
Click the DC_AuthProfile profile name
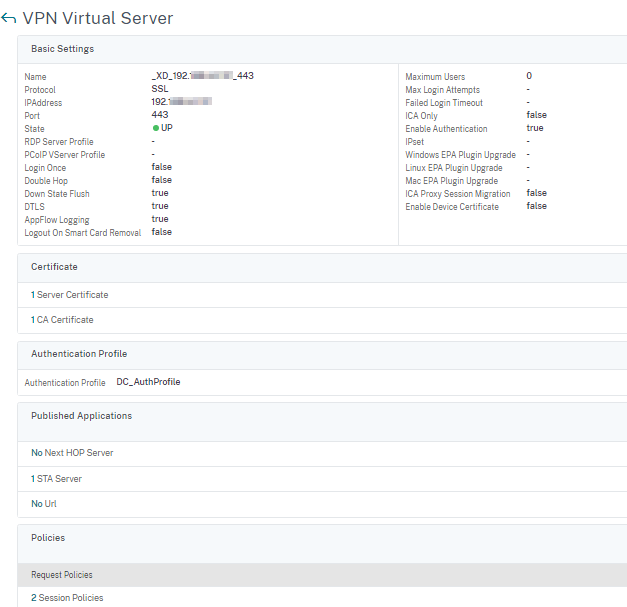148,382
